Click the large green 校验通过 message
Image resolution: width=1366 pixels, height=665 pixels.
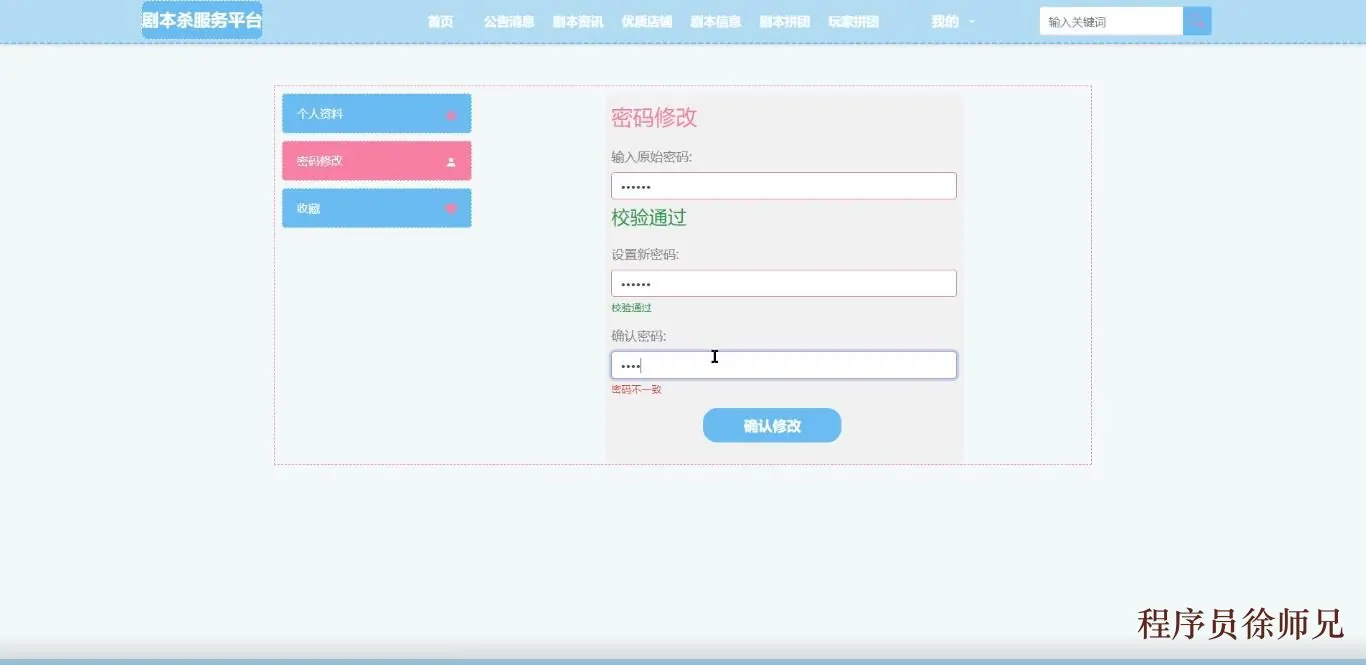(649, 217)
